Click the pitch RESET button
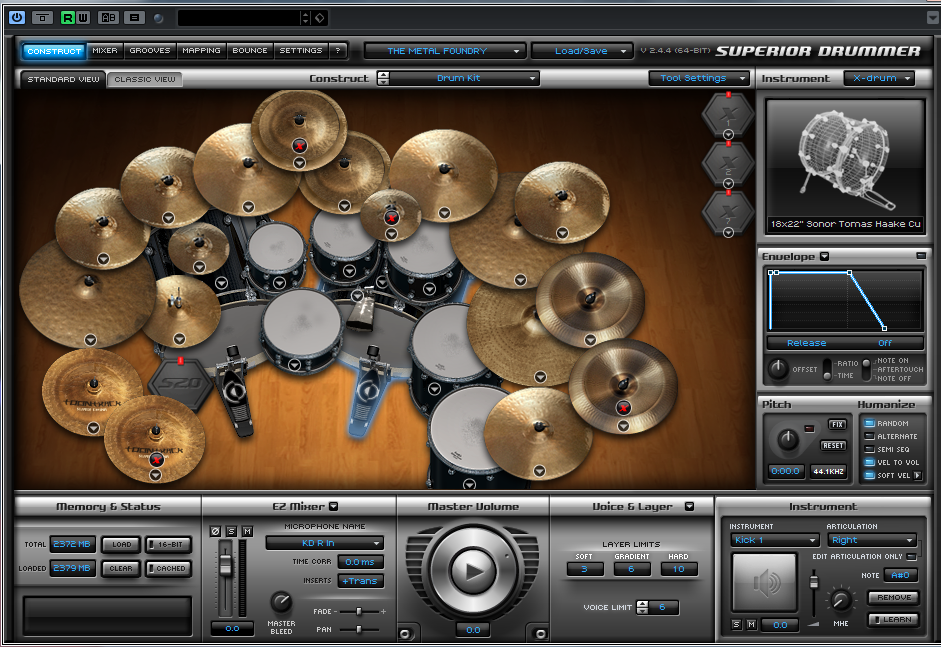The image size is (941, 647). click(833, 445)
